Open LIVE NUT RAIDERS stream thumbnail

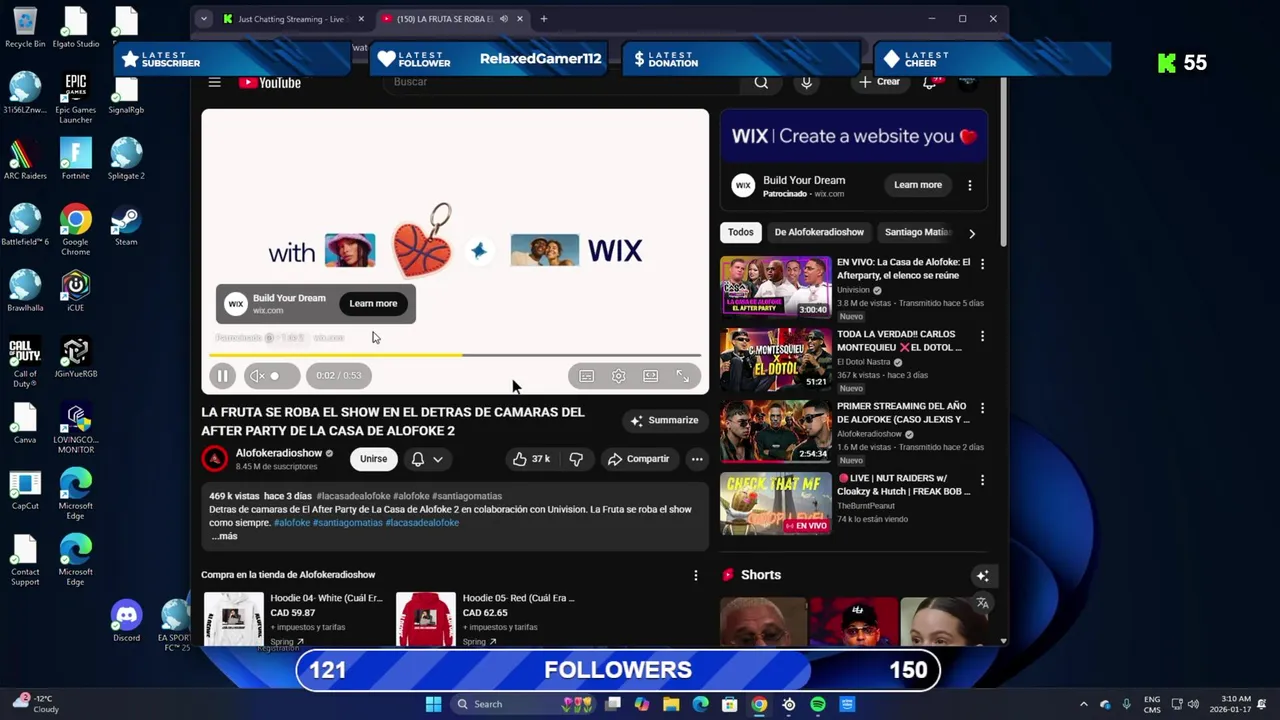776,503
